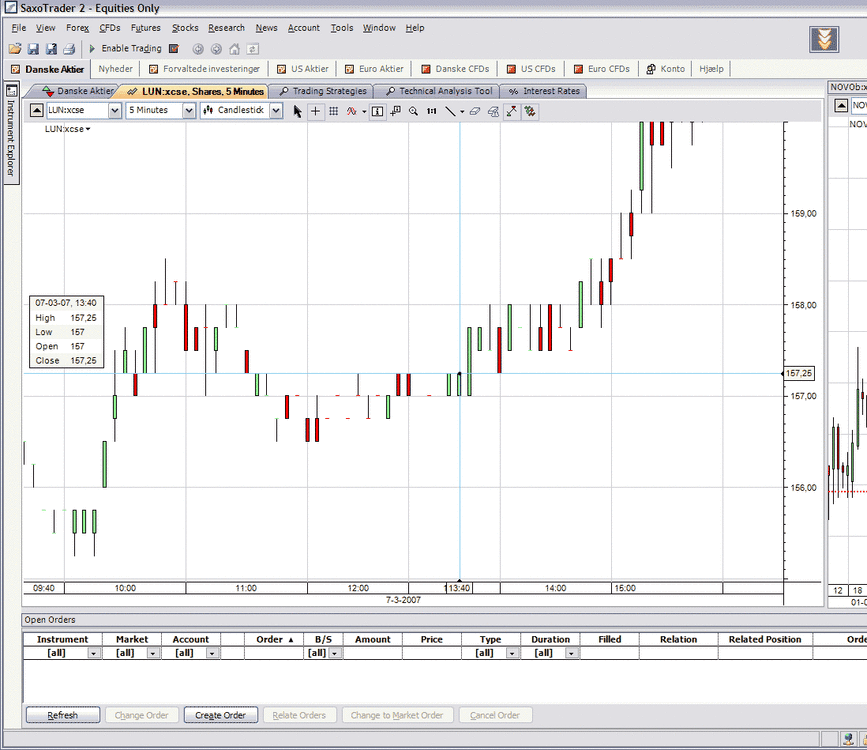Click the 1:1 reset zoom icon

point(431,111)
